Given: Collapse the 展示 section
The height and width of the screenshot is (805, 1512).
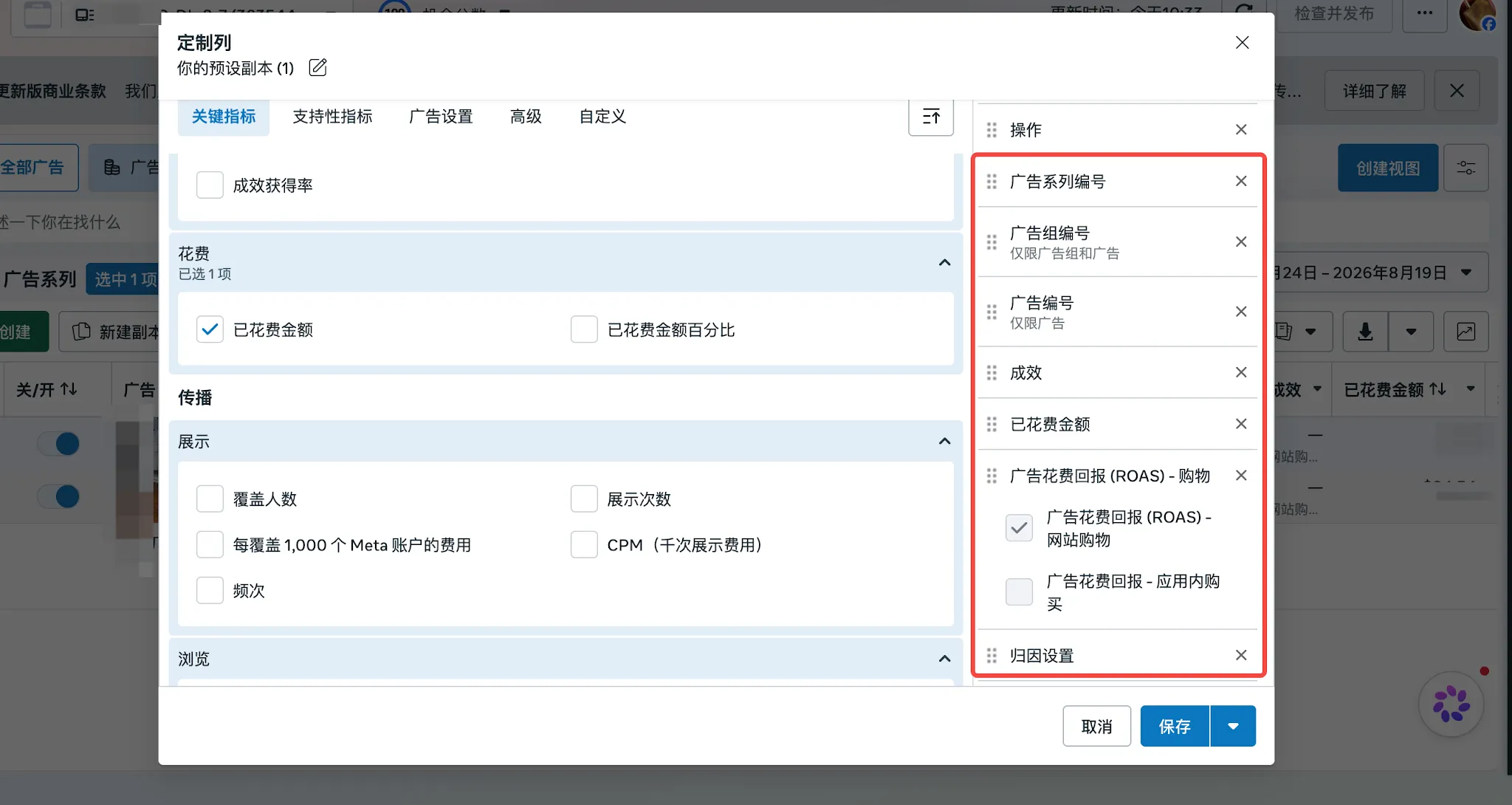Looking at the screenshot, I should [944, 441].
